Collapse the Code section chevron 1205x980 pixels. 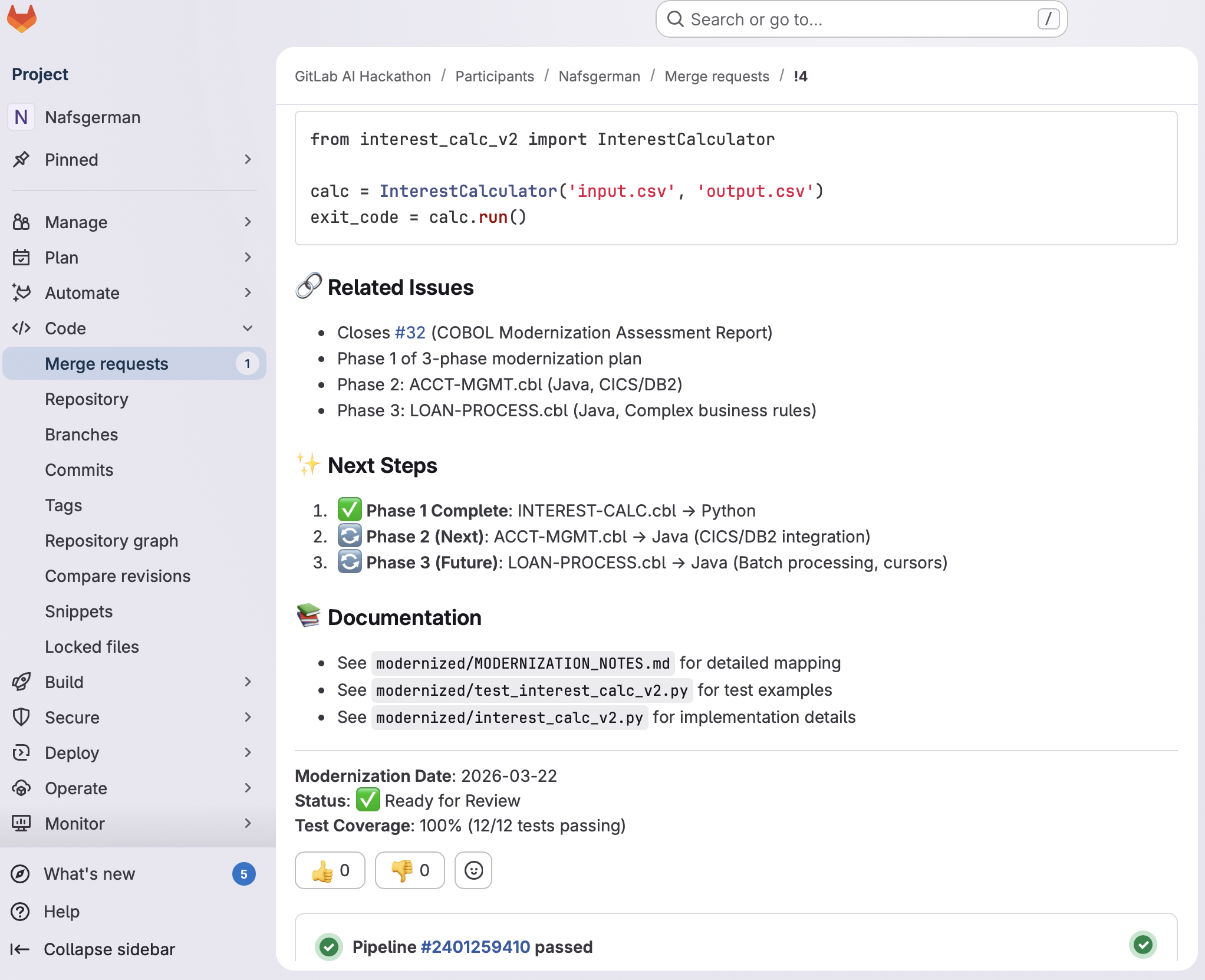pos(248,328)
